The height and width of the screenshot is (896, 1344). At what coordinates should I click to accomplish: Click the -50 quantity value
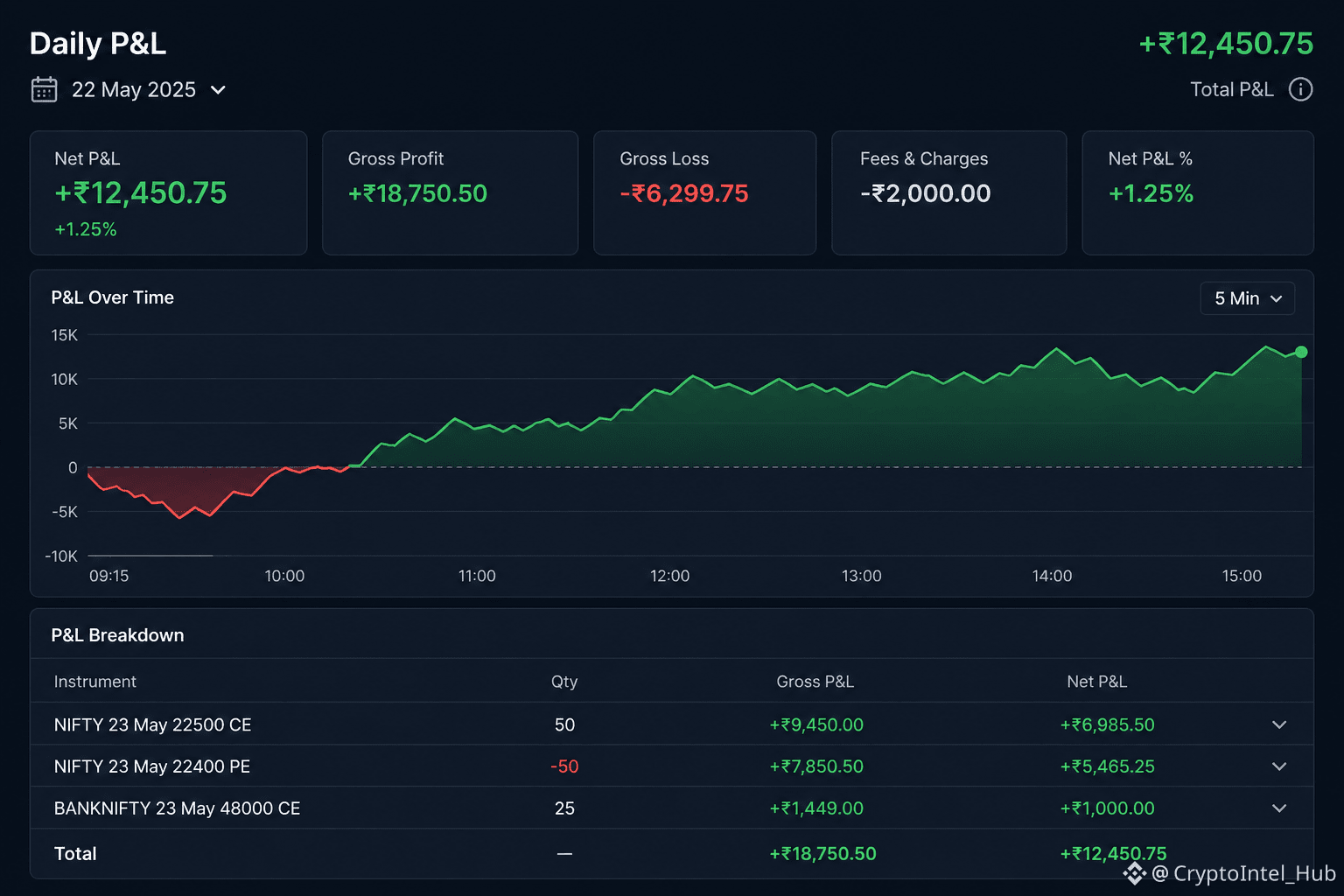pos(564,766)
